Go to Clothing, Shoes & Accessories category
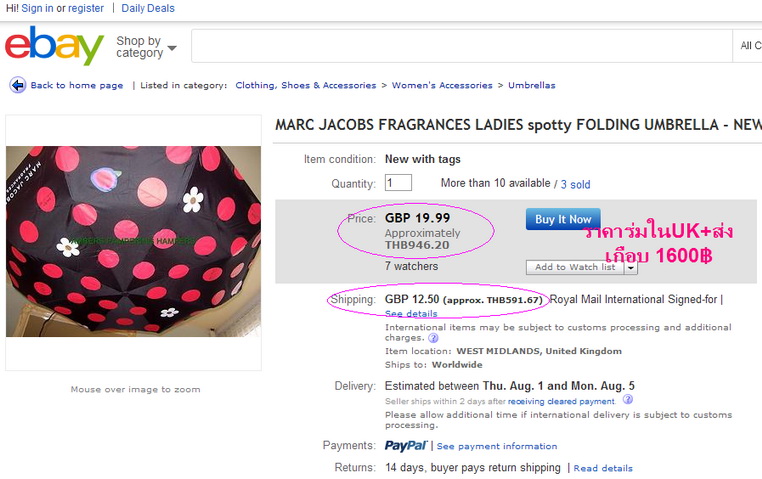Screen dimensions: 762x479 [x=305, y=85]
